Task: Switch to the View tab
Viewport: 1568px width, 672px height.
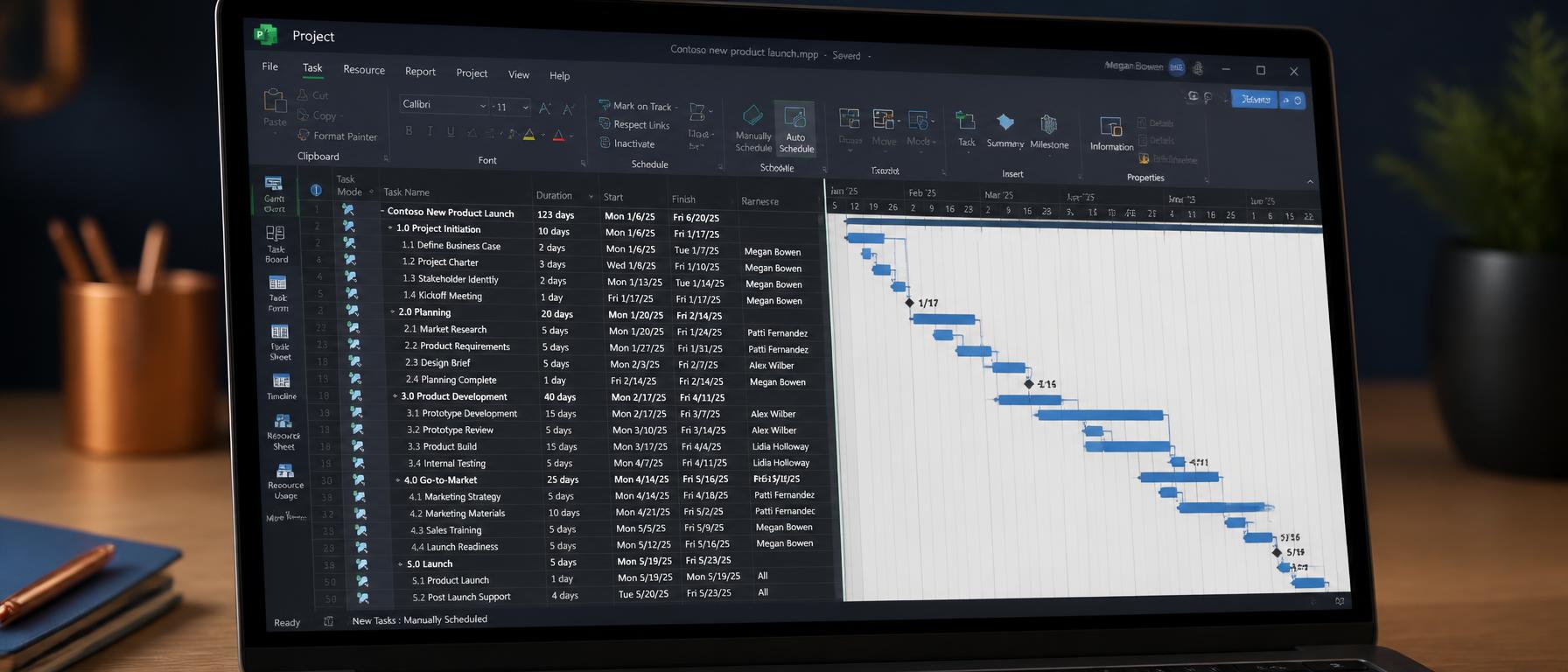Action: click(519, 74)
